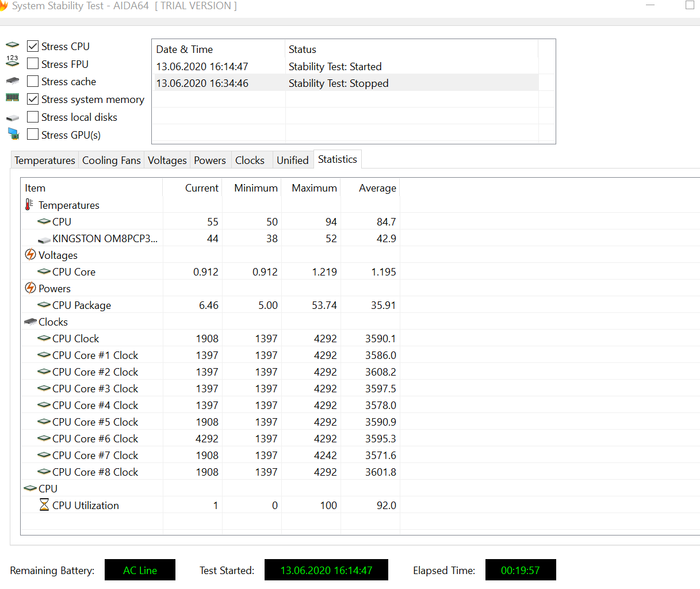Click the chip icon next to CPU Package
The height and width of the screenshot is (589, 700).
pyautogui.click(x=44, y=305)
